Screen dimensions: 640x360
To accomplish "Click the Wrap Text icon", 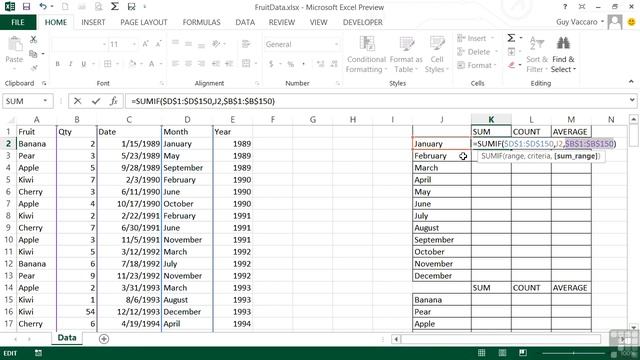I will click(246, 44).
